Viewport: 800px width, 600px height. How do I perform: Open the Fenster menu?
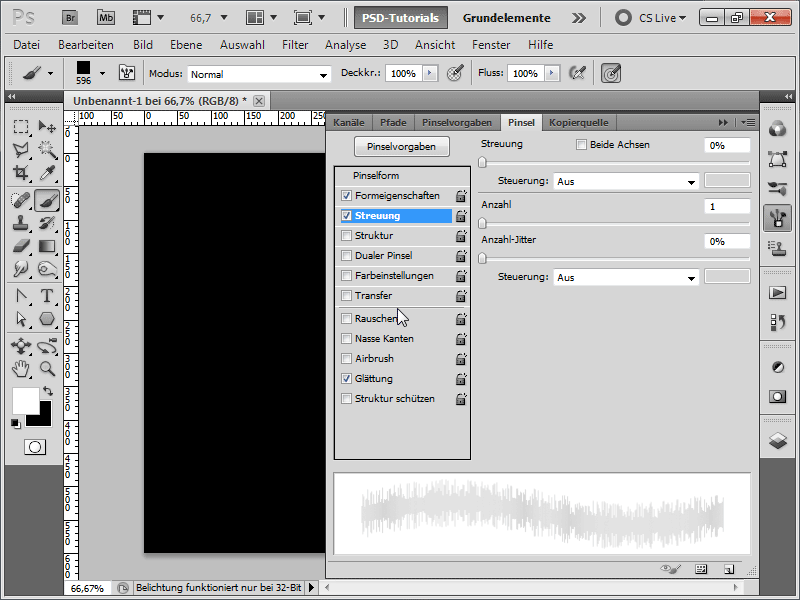(x=491, y=45)
